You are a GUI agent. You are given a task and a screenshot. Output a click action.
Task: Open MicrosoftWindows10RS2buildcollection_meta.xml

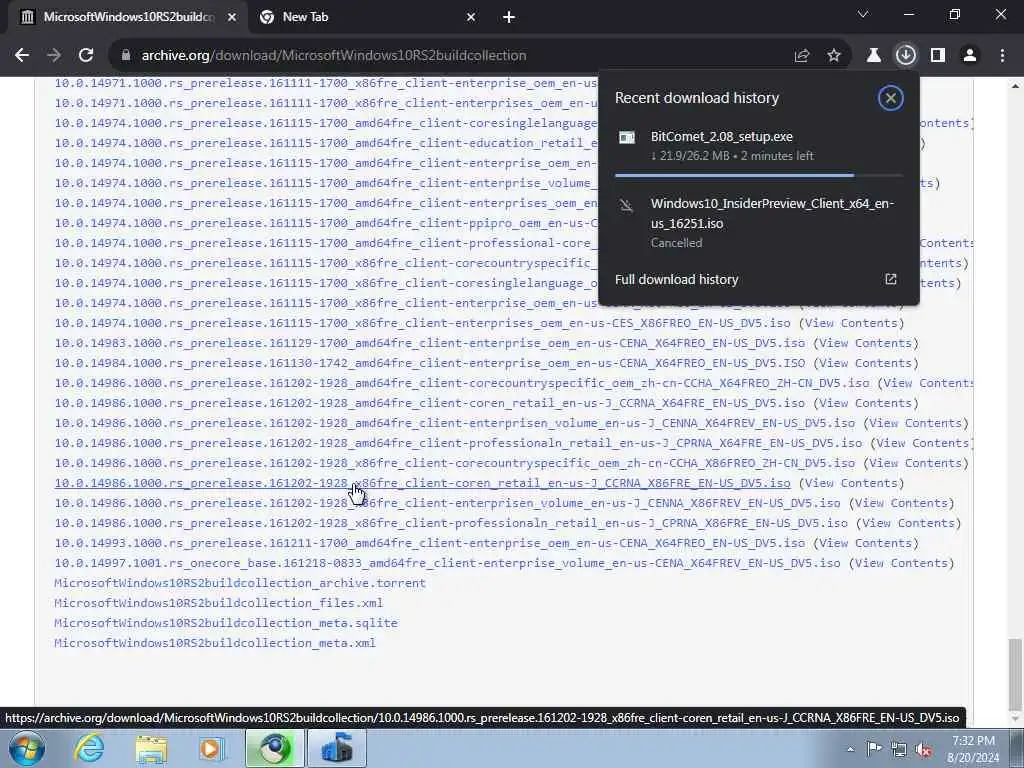coord(215,643)
